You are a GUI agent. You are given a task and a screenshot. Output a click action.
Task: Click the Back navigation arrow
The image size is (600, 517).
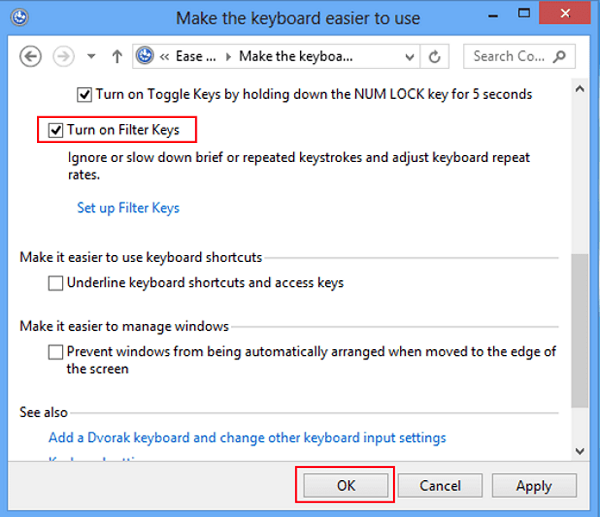30,56
